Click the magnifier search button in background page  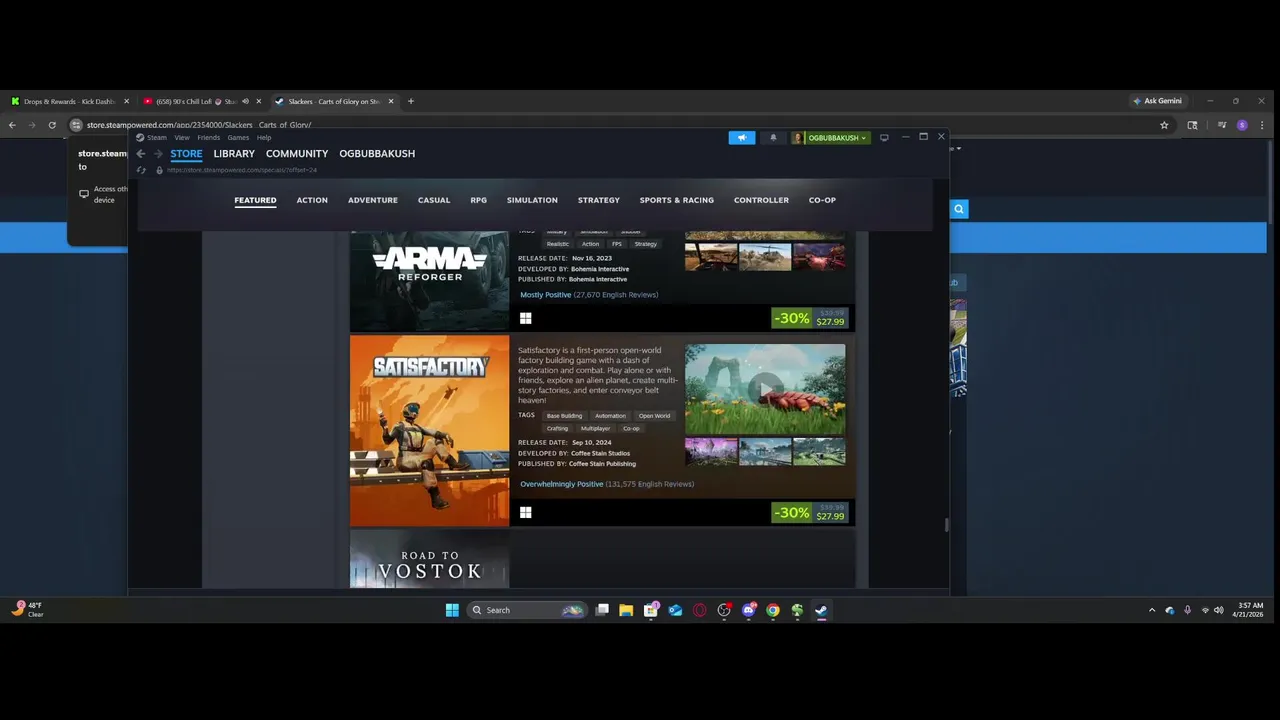[959, 209]
